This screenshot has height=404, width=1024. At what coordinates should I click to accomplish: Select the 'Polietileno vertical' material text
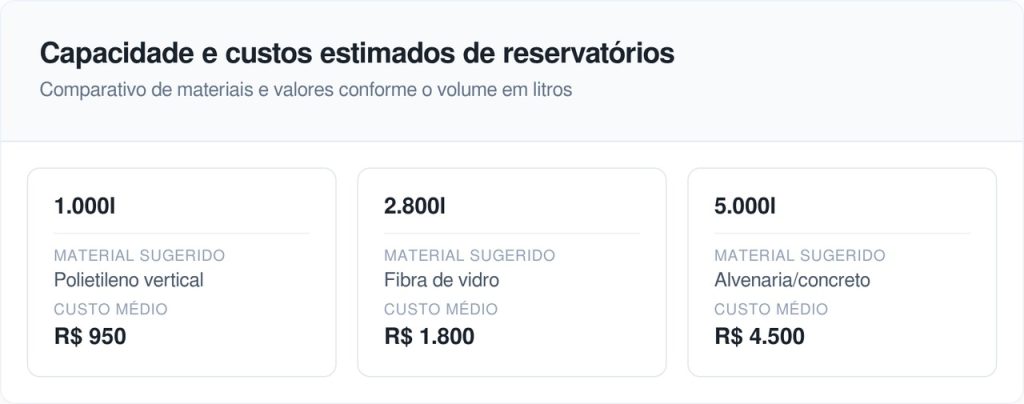point(129,280)
